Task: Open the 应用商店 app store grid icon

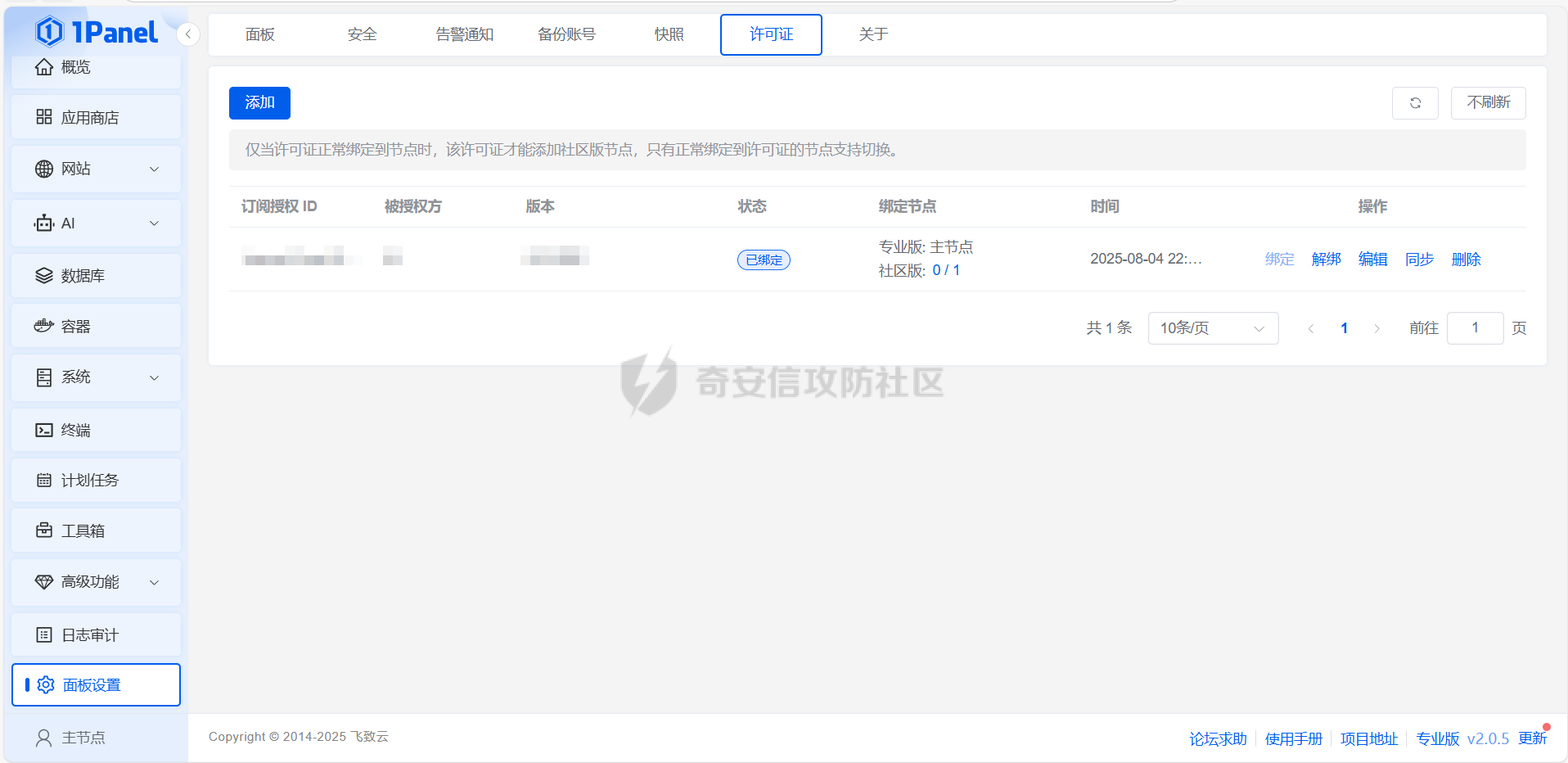Action: 44,117
